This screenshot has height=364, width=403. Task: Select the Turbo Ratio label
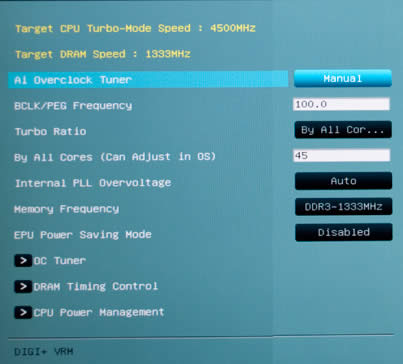[51, 131]
